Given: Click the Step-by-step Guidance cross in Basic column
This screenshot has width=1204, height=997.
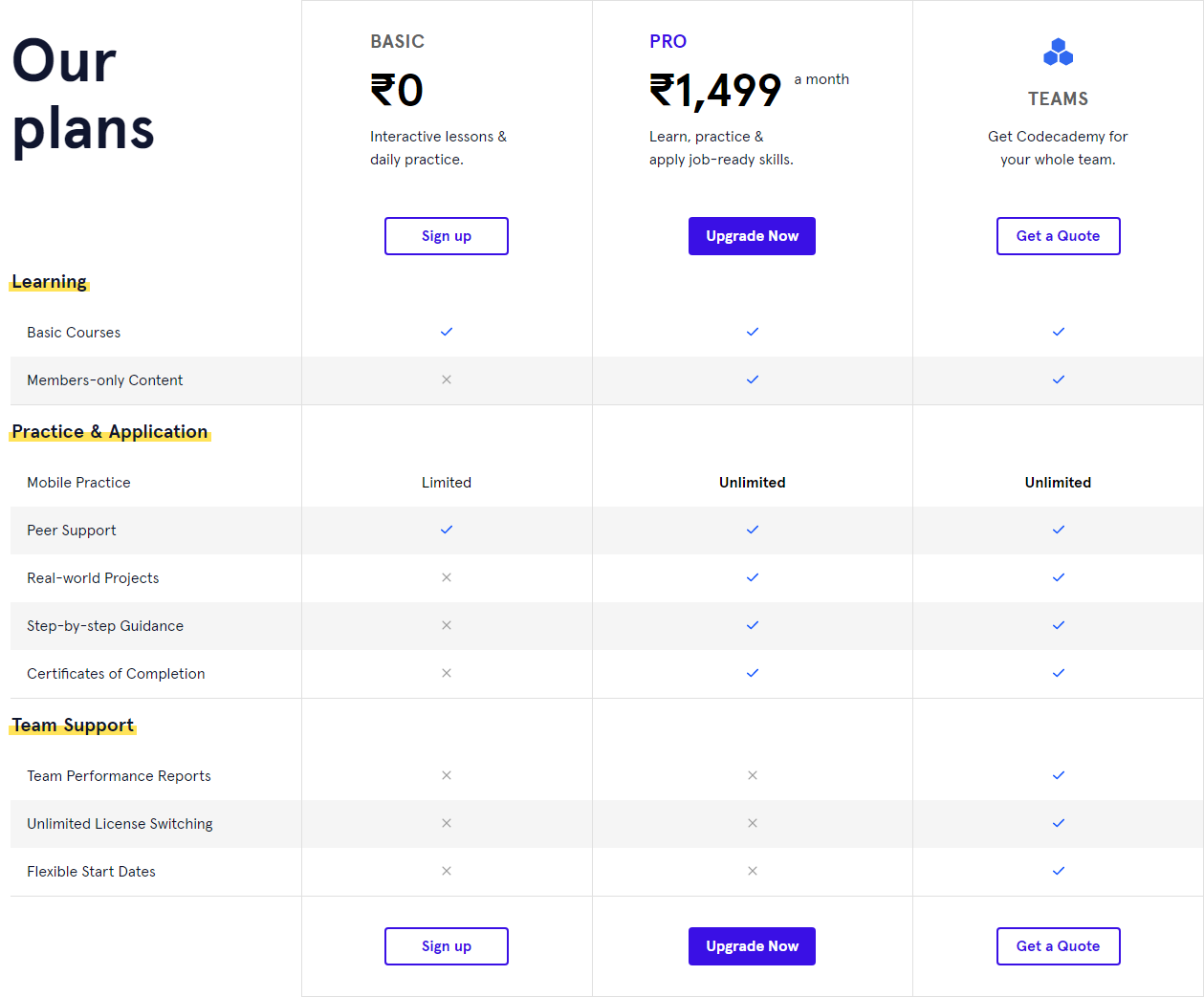Looking at the screenshot, I should 447,625.
